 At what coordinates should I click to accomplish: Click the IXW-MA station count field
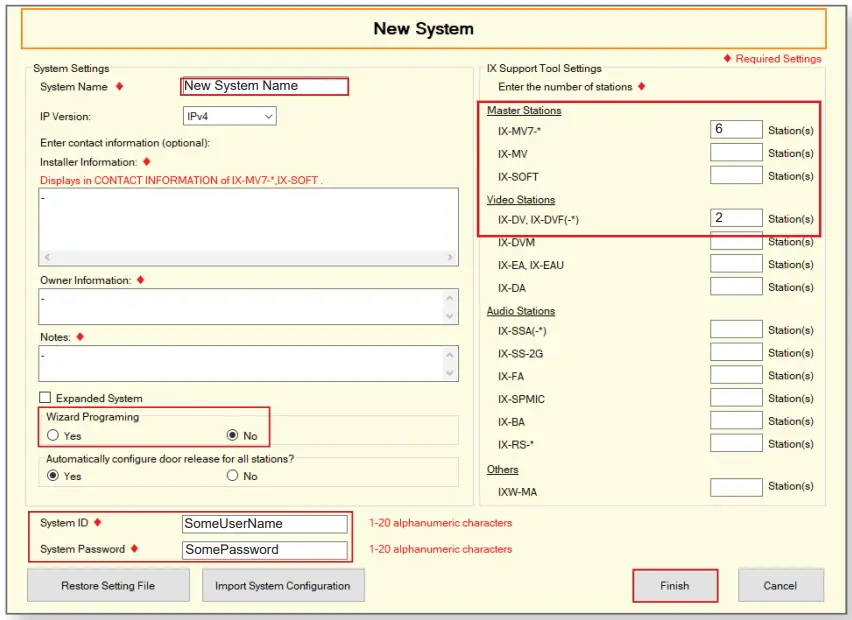[x=736, y=487]
